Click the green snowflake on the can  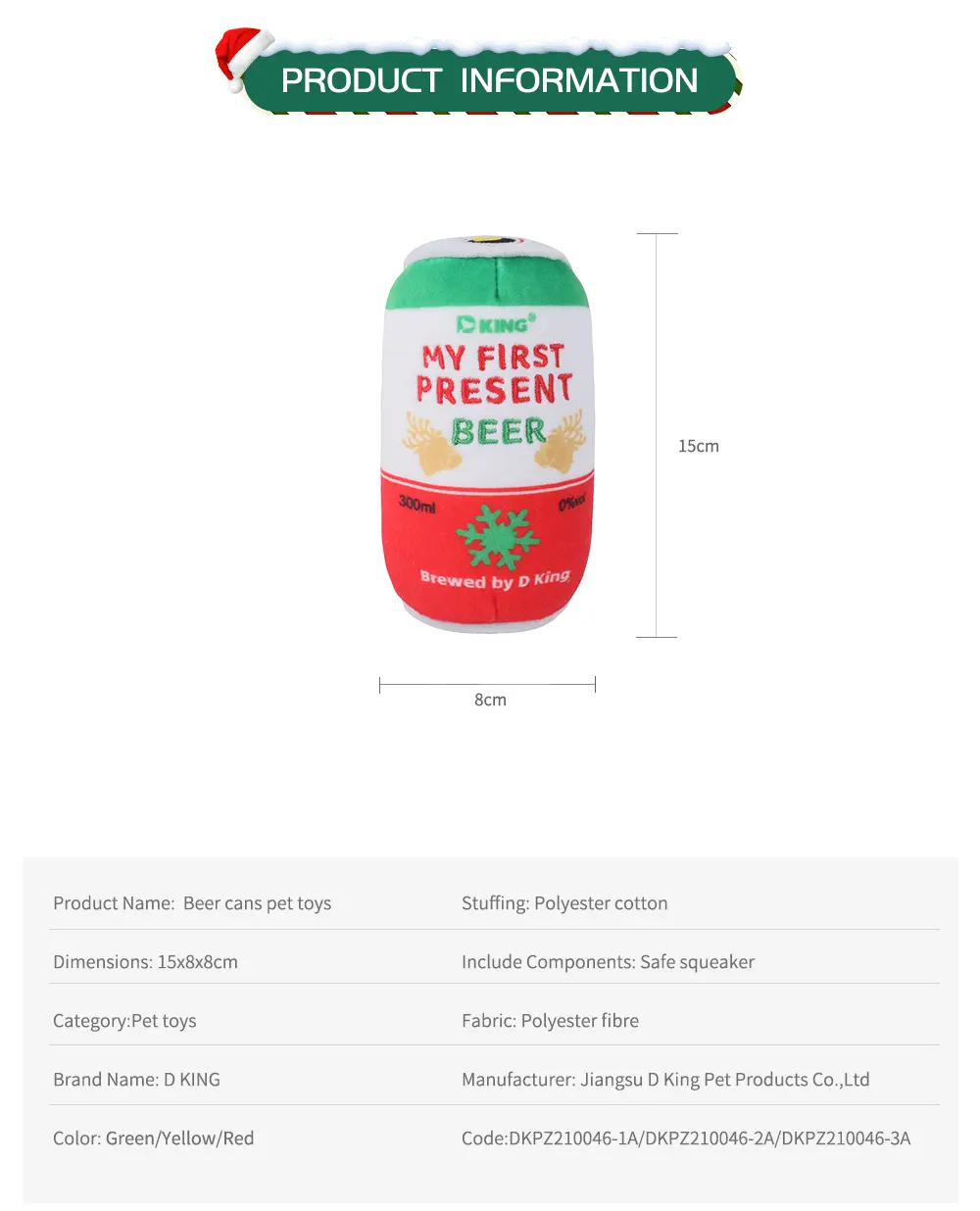tap(498, 536)
